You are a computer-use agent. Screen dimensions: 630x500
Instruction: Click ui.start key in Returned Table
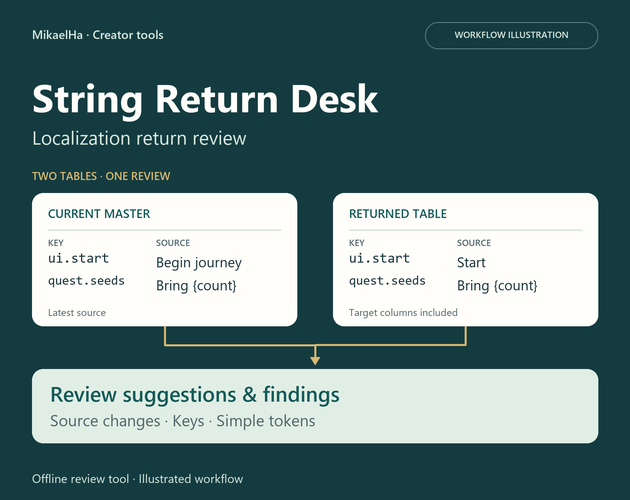379,258
